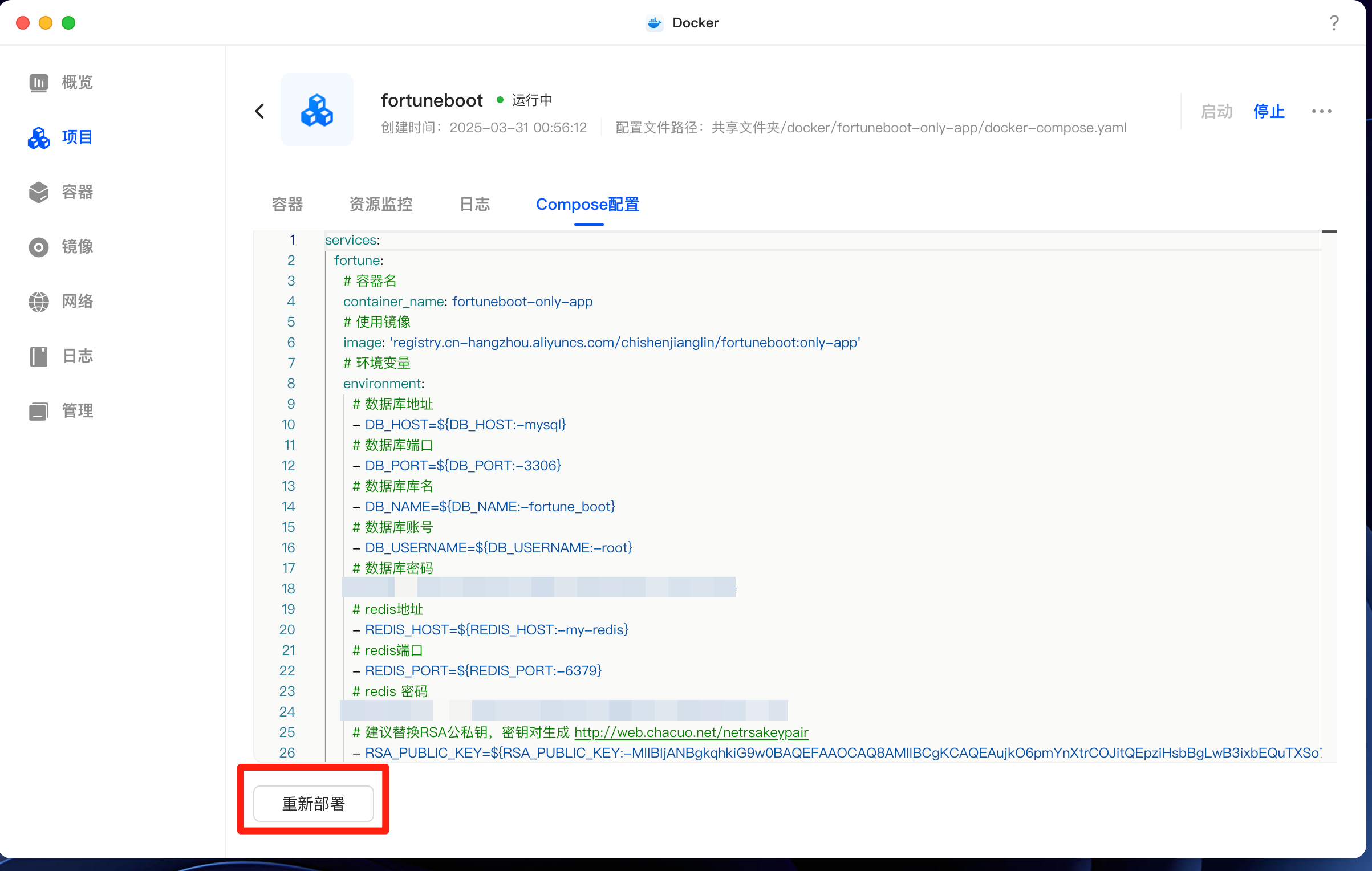The width and height of the screenshot is (1372, 871).
Task: Click the Images (镜像) disc icon
Action: pos(39,247)
